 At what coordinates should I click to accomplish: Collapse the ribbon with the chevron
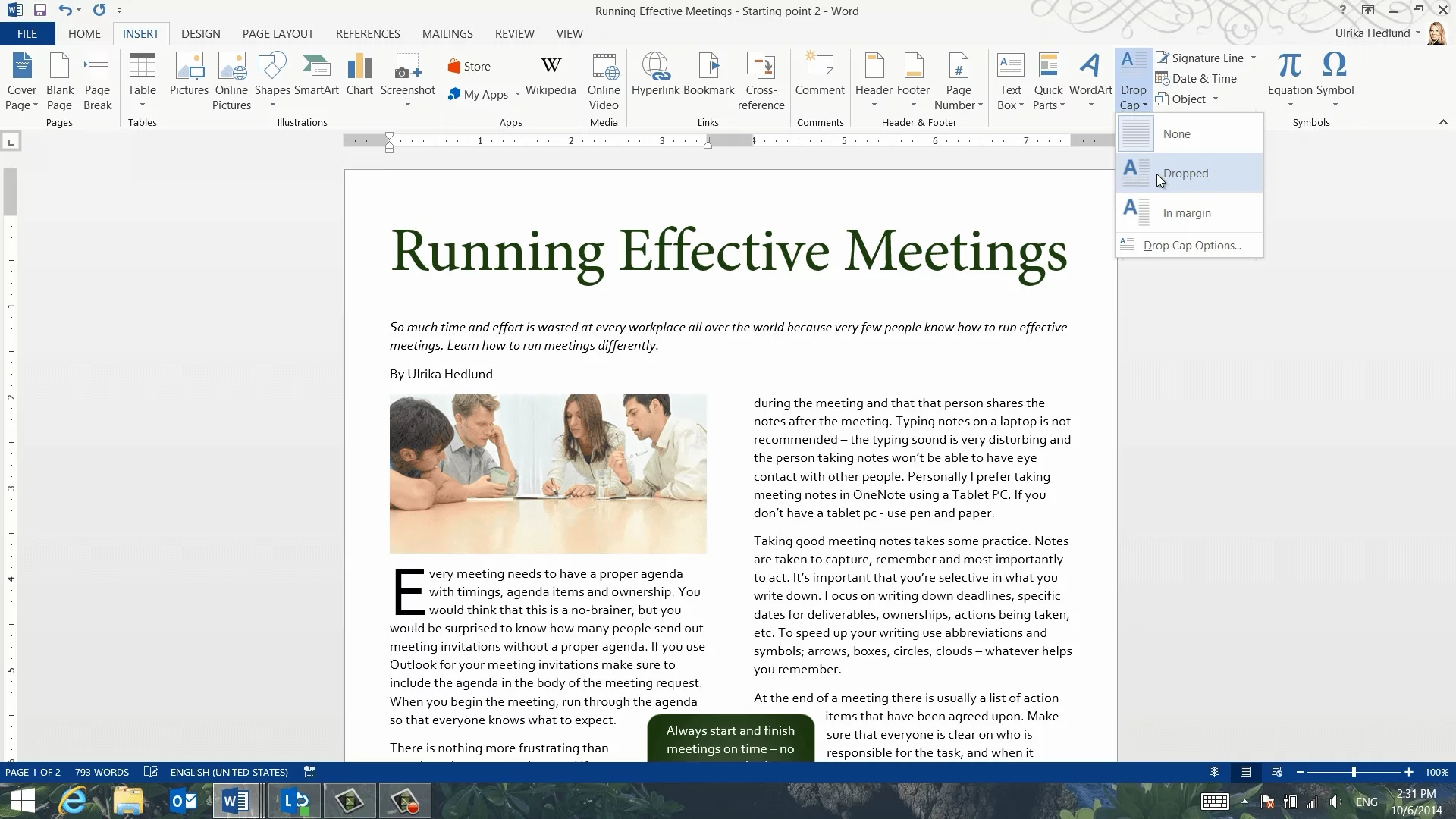(x=1442, y=122)
